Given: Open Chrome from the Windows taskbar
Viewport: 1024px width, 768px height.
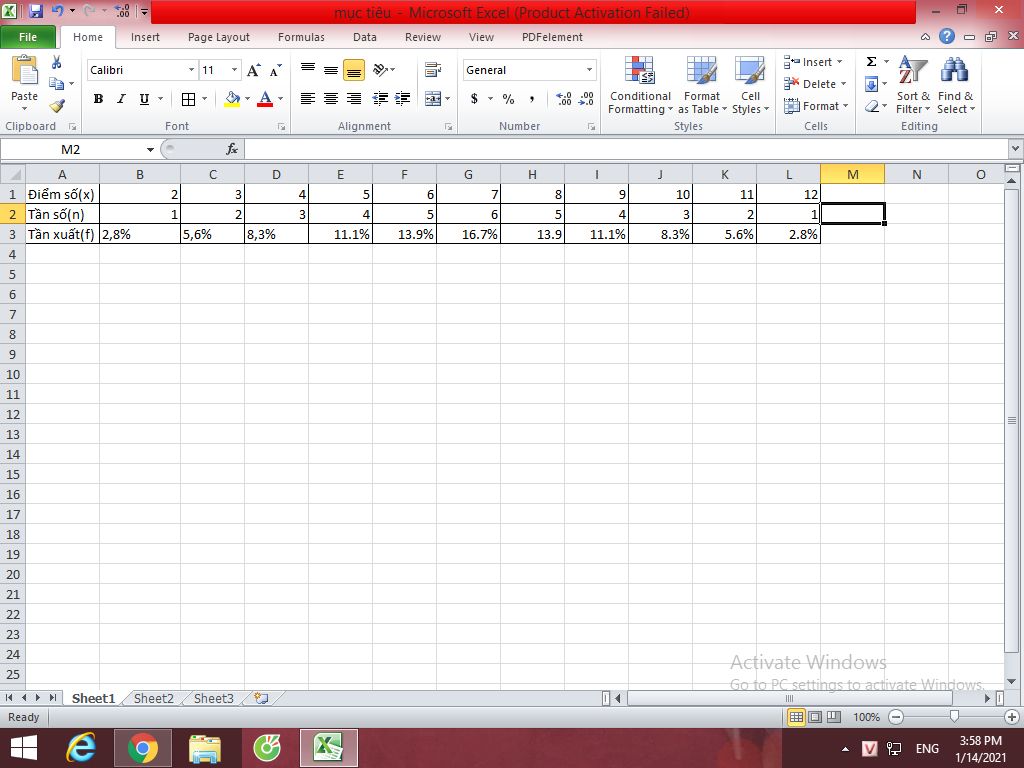Looking at the screenshot, I should point(142,748).
